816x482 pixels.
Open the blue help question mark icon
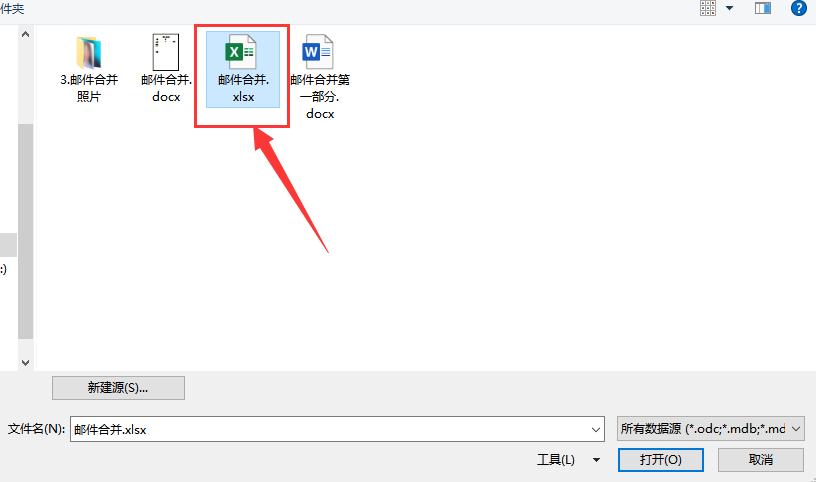point(799,8)
